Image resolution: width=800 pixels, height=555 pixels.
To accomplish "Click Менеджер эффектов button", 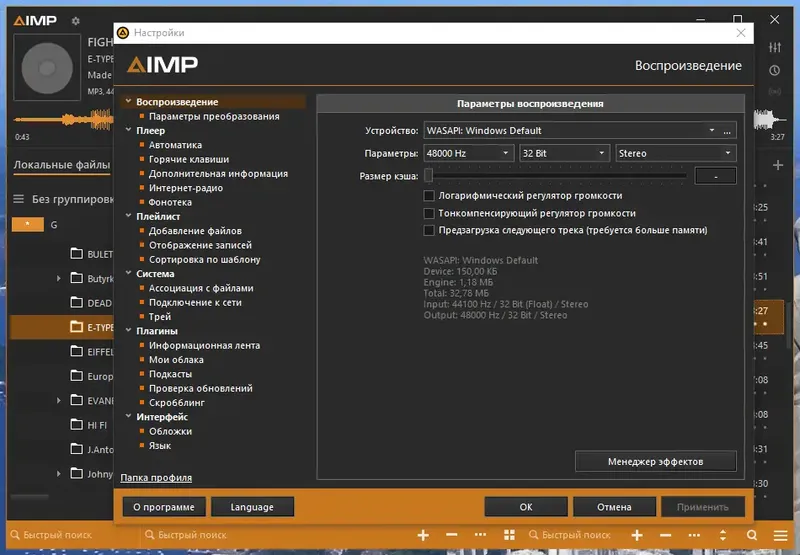I will pos(656,462).
